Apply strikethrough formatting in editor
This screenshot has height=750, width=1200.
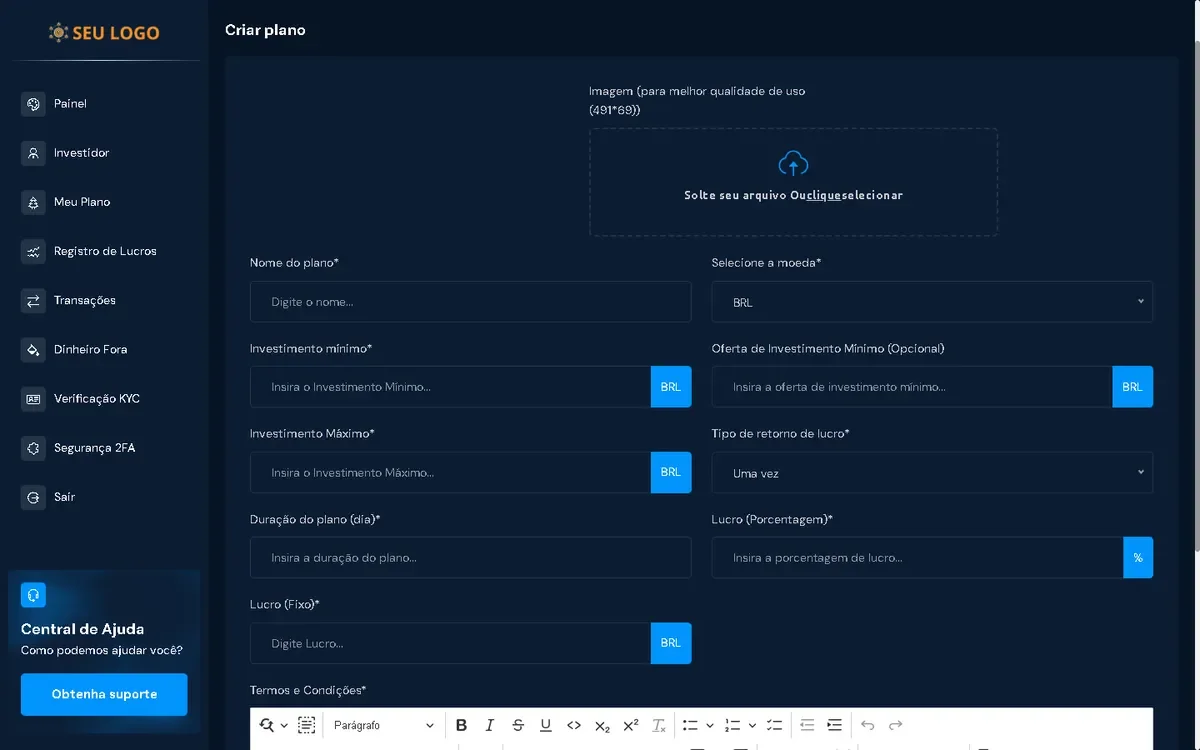coord(517,725)
